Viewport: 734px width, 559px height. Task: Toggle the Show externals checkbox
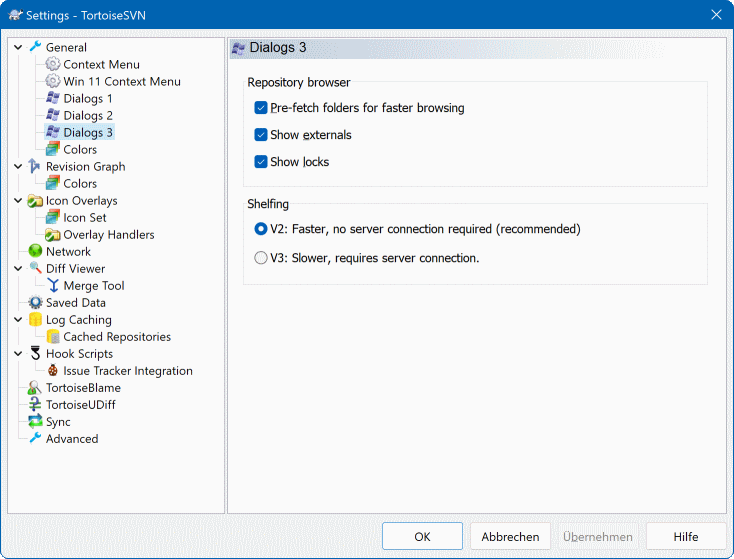click(261, 135)
